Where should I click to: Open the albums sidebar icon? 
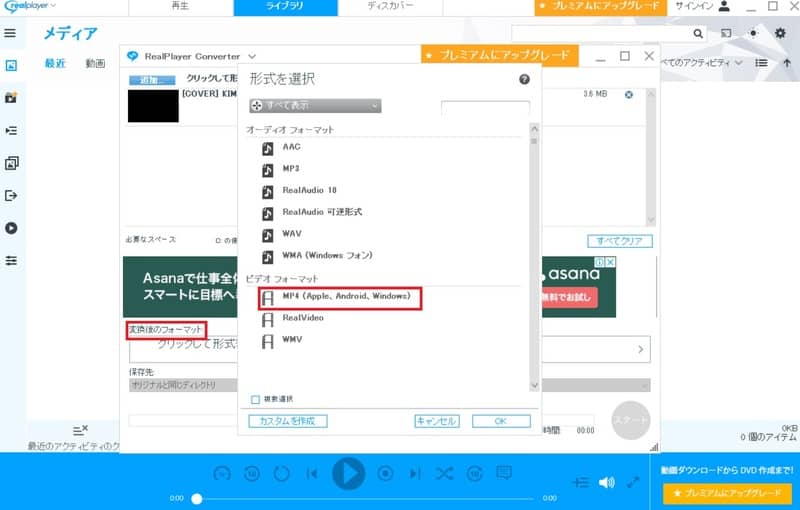point(11,163)
